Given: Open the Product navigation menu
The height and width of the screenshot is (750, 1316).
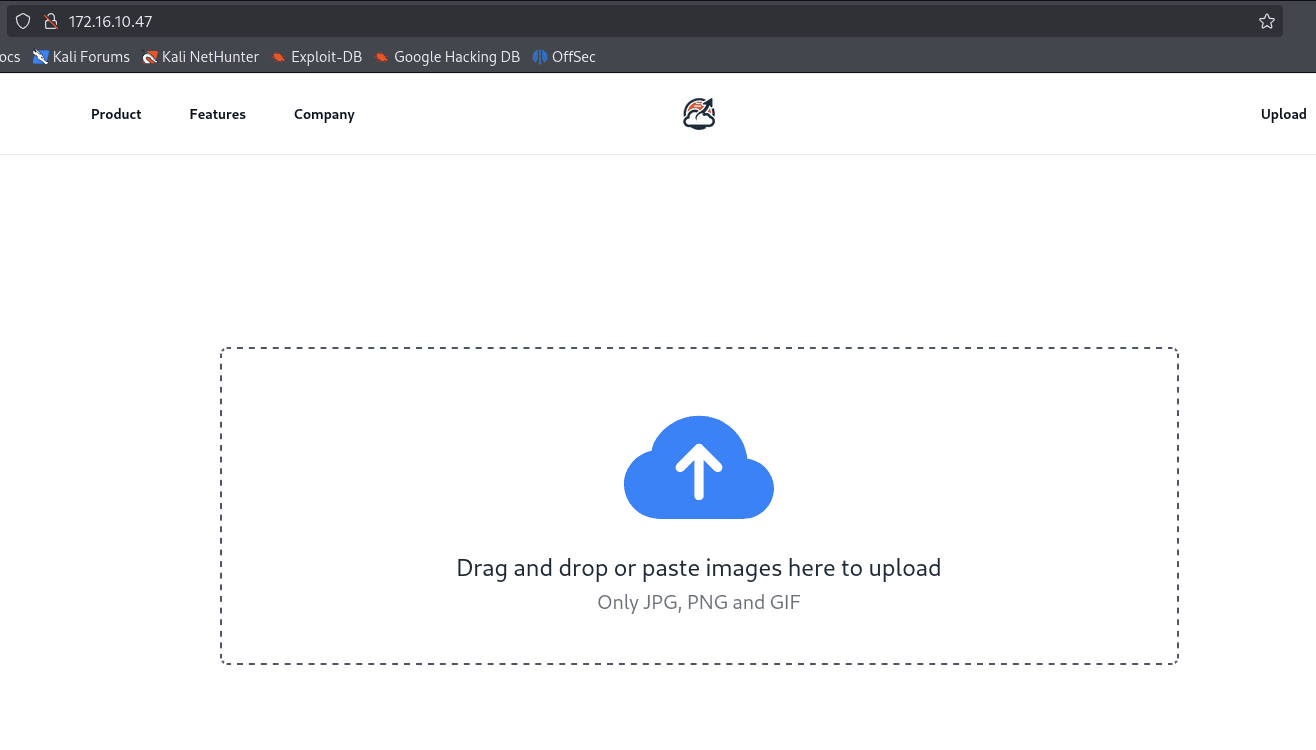Looking at the screenshot, I should (116, 114).
